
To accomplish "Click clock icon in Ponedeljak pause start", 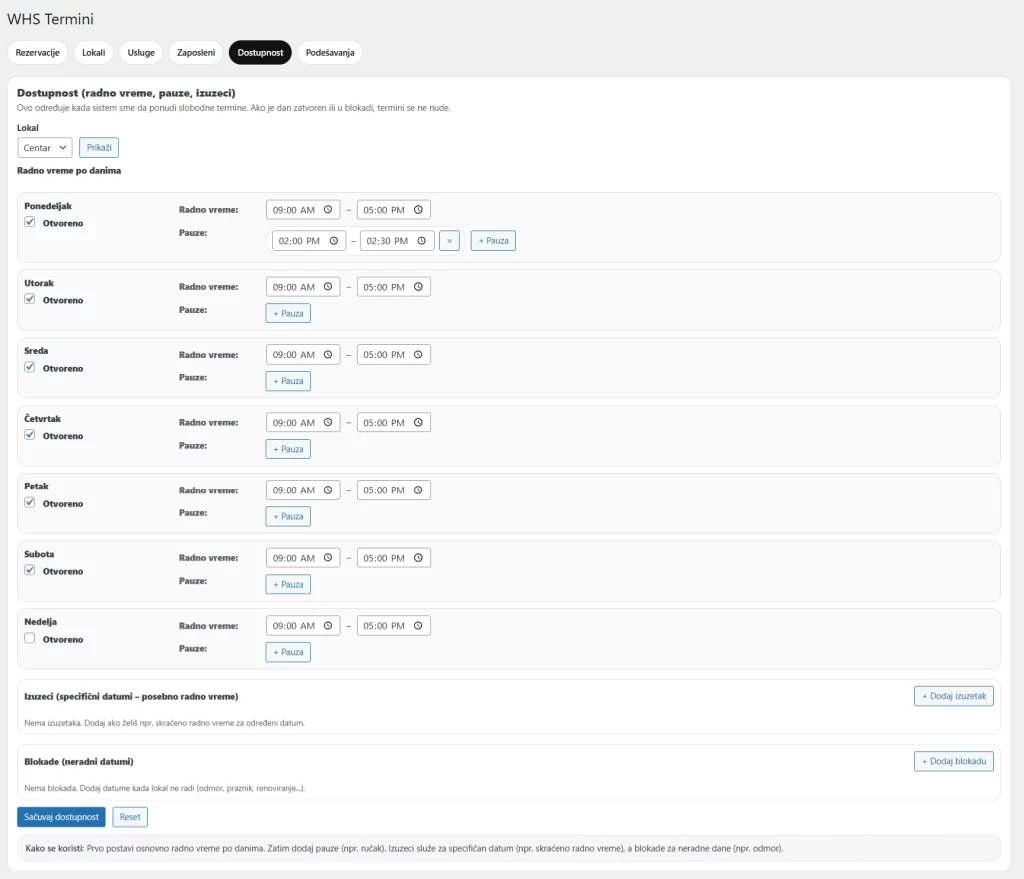I will tap(333, 241).
